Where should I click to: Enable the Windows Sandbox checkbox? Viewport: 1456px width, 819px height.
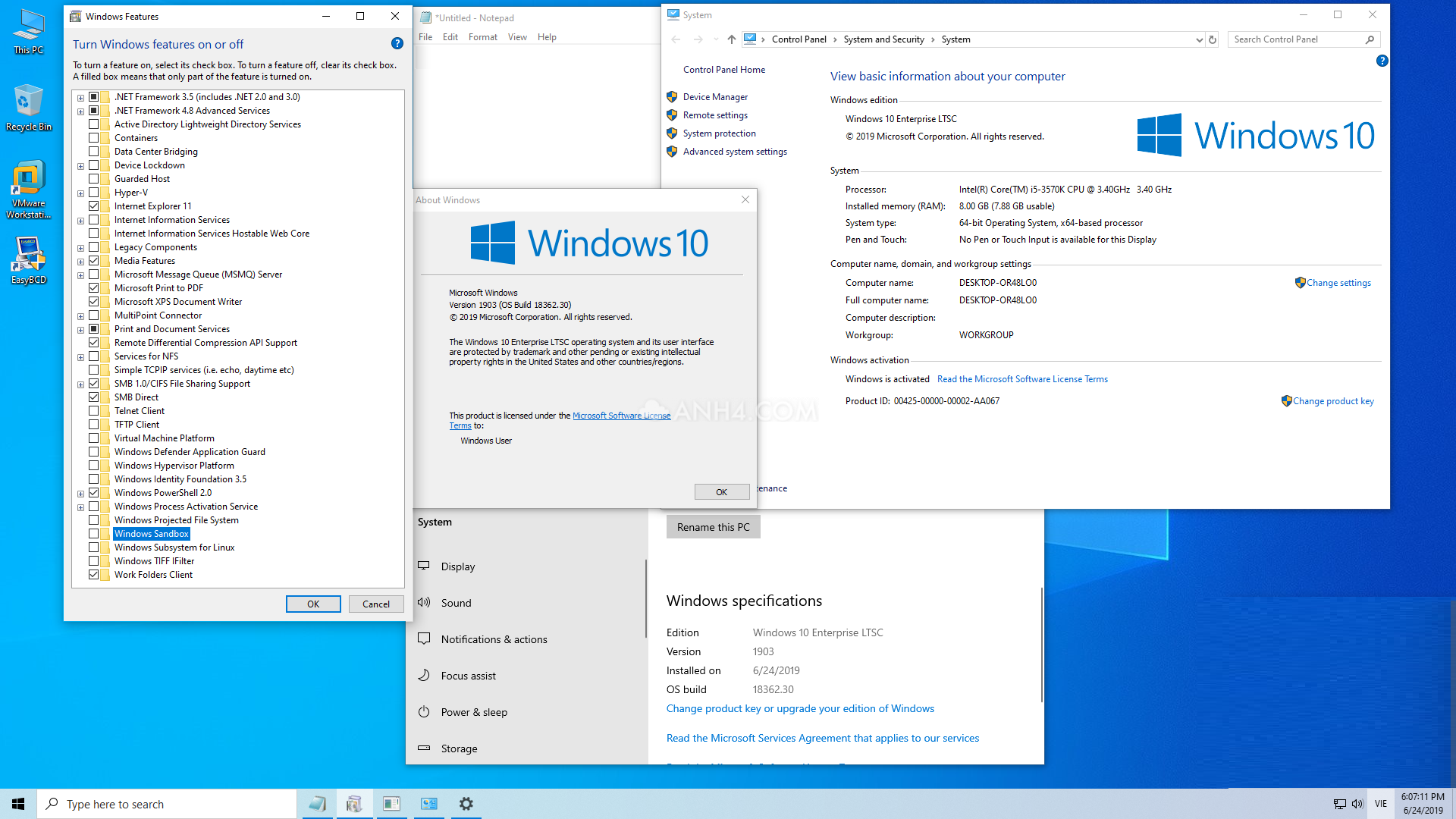[x=94, y=534]
